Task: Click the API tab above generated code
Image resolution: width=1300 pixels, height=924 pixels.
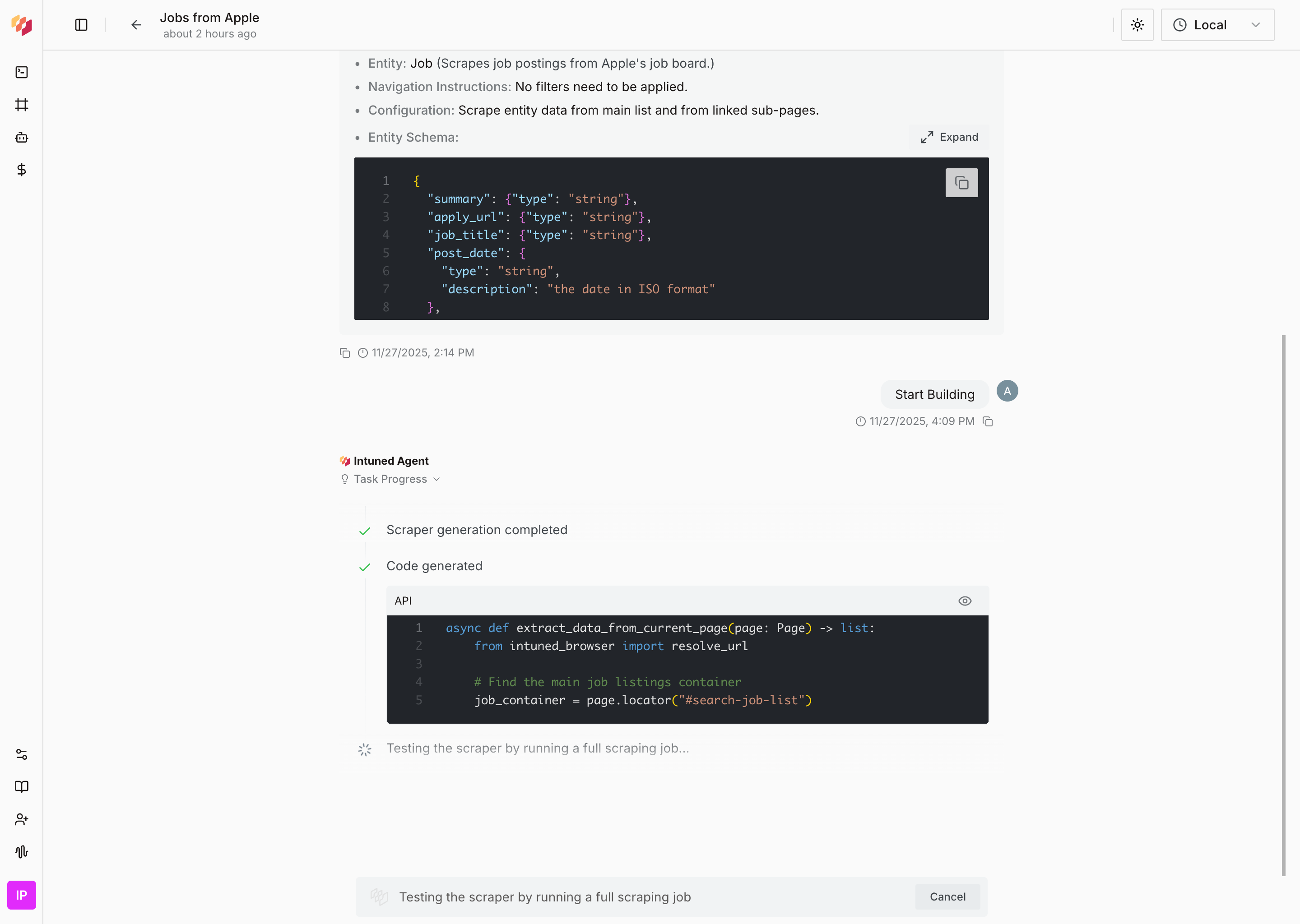Action: pyautogui.click(x=403, y=600)
